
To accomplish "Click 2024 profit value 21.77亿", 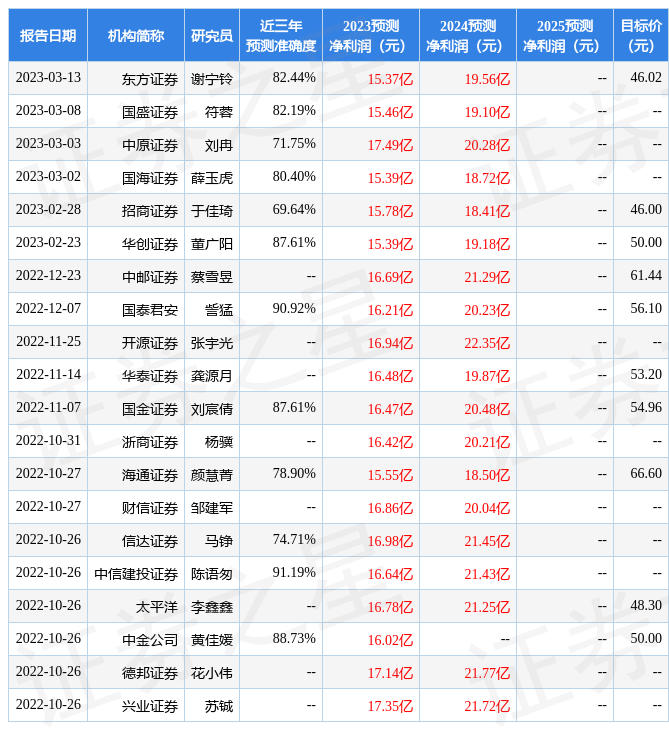I will (487, 673).
